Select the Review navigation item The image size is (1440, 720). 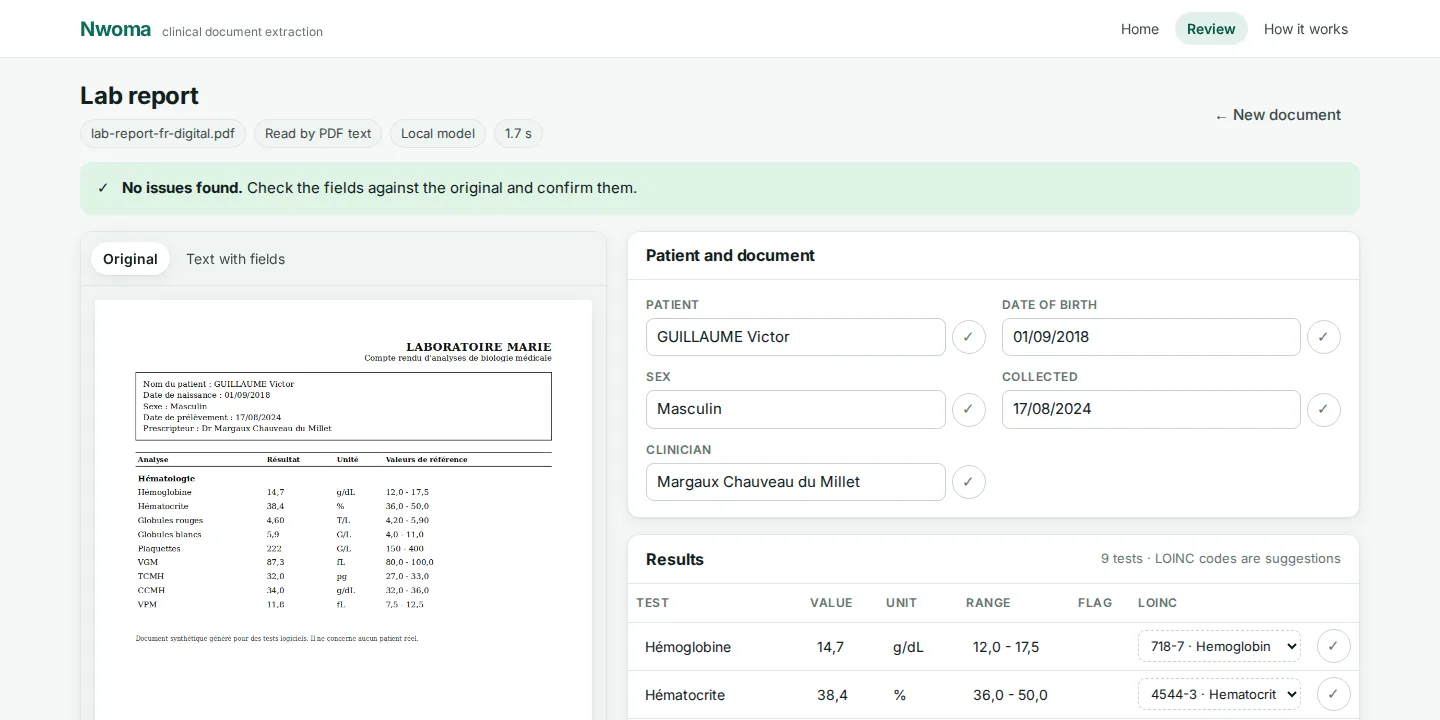[x=1211, y=29]
